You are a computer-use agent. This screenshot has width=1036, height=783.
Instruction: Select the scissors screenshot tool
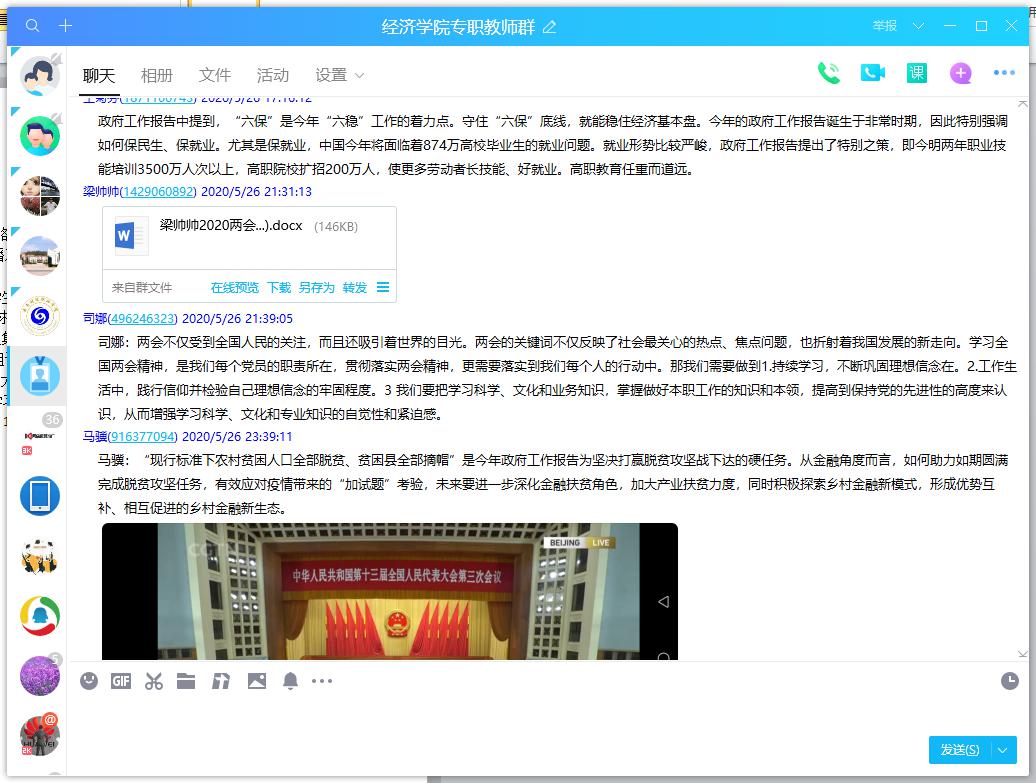[153, 681]
